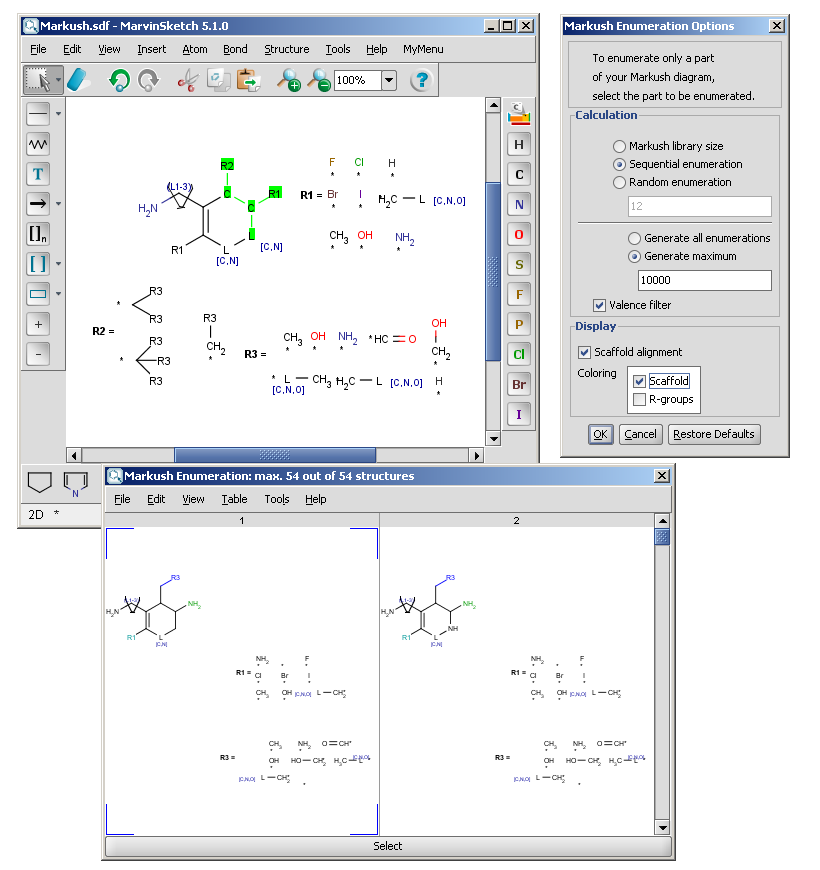Choose Generate all enumerations option
The width and height of the screenshot is (820, 870).
pos(634,238)
